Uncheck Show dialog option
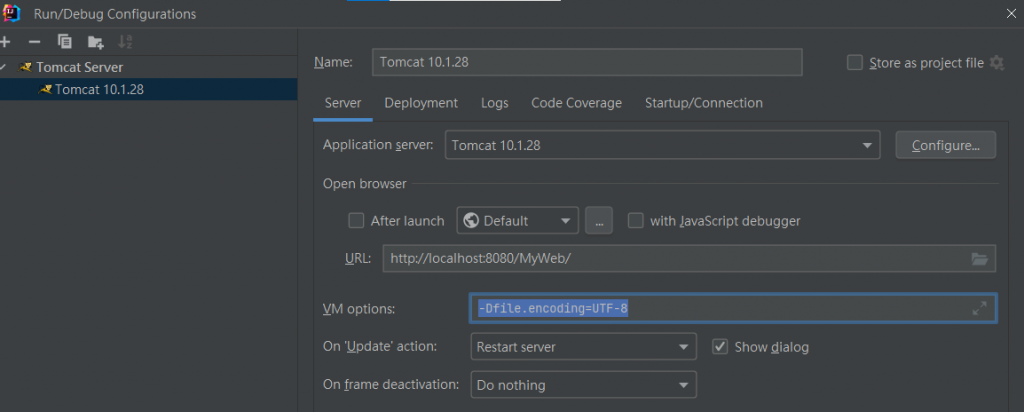This screenshot has width=1024, height=412. click(720, 347)
